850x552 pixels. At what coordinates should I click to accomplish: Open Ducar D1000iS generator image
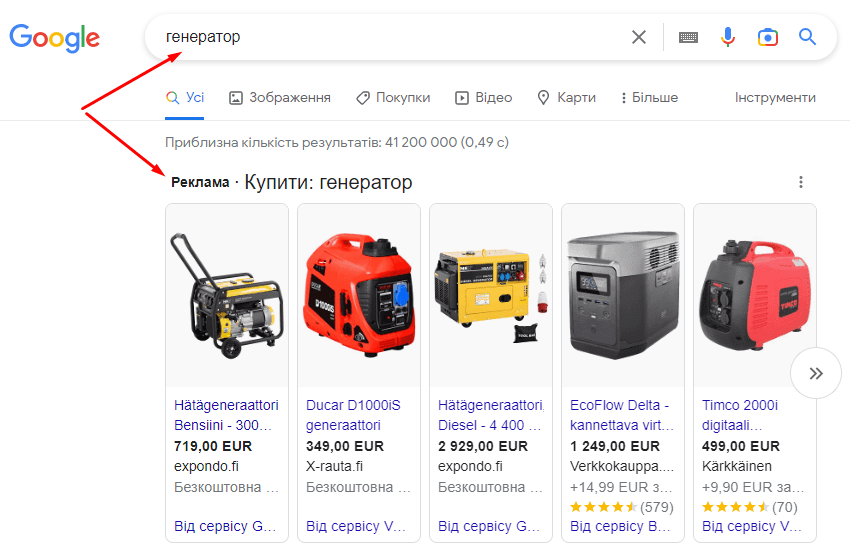(359, 296)
